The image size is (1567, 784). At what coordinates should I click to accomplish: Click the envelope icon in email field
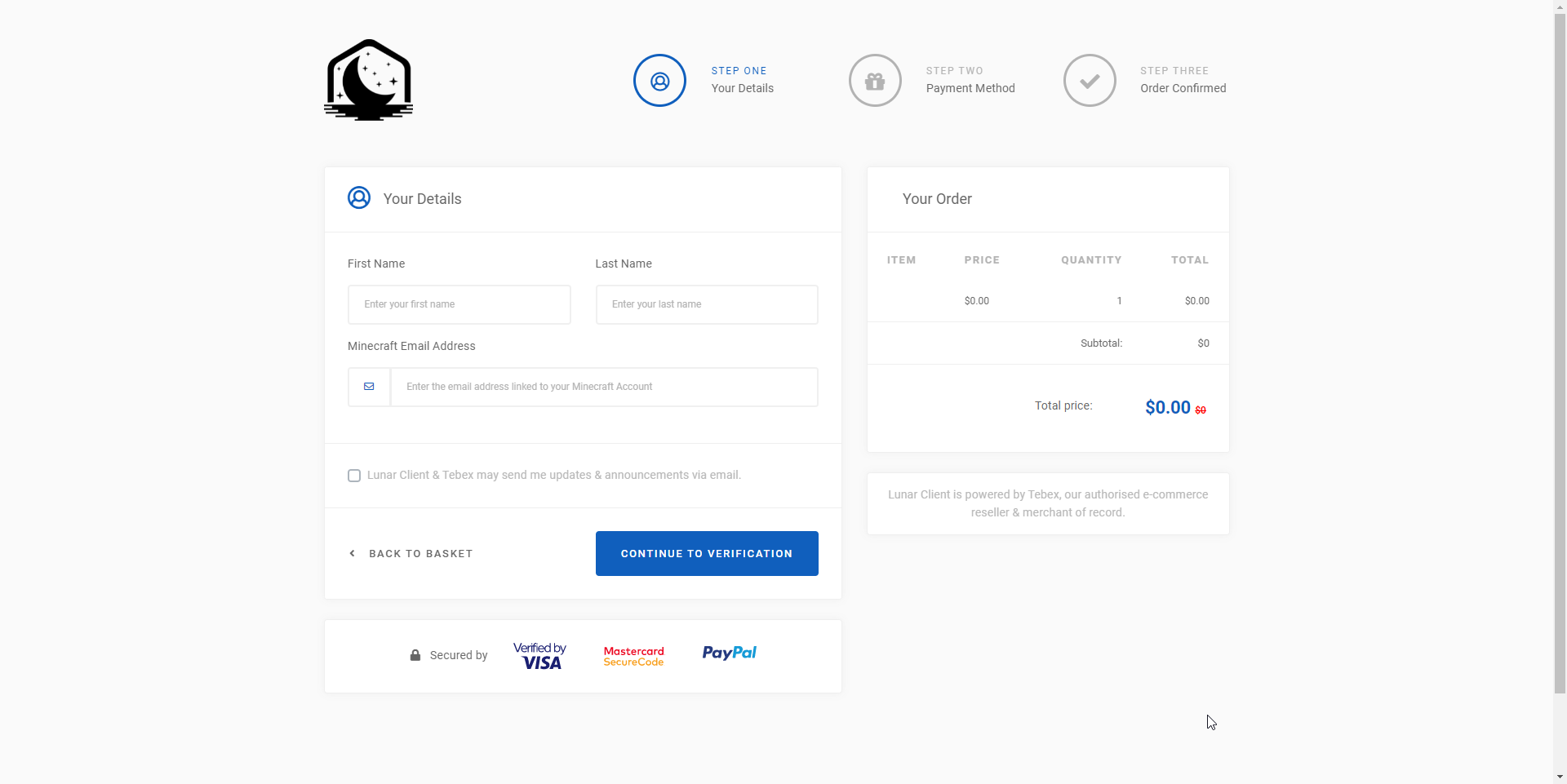pos(369,387)
